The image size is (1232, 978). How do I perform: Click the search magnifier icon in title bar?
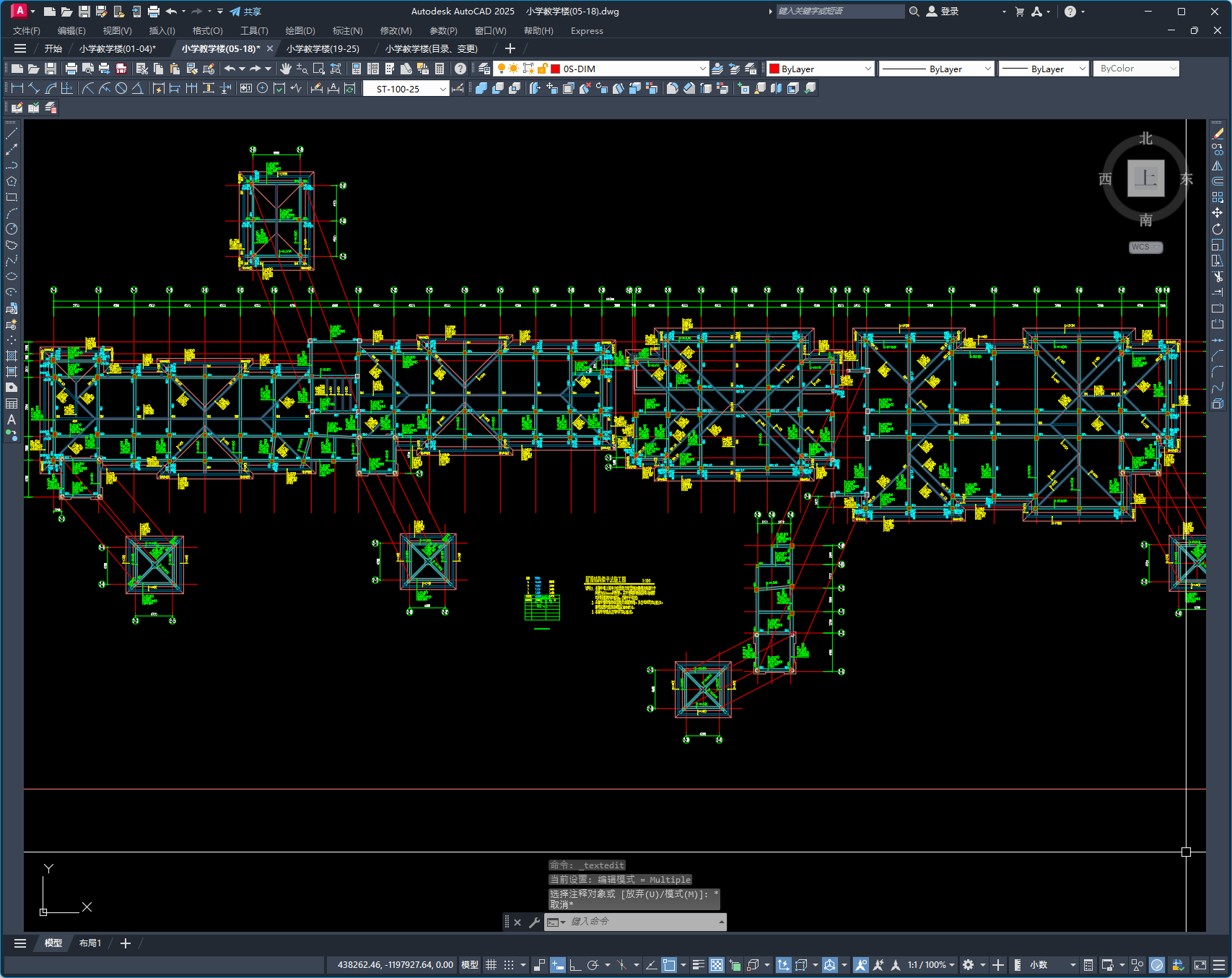(x=914, y=12)
